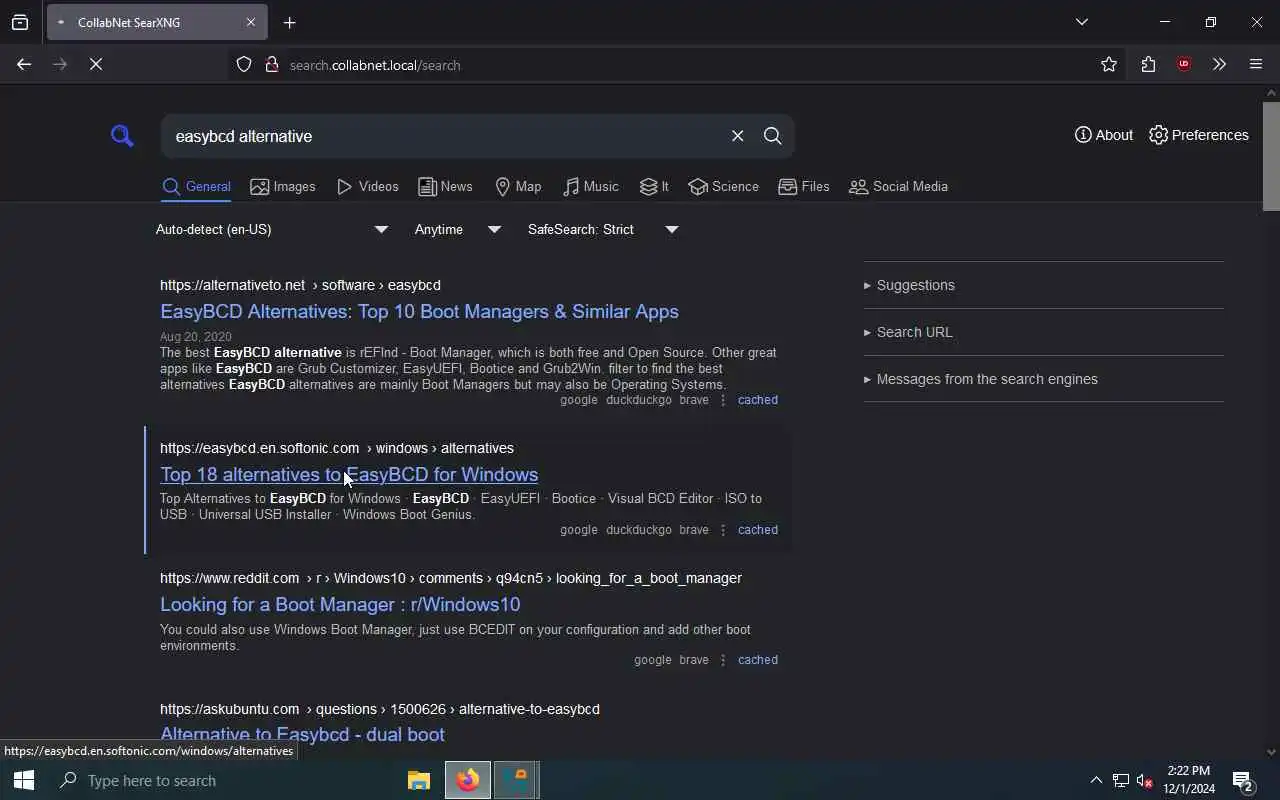Open site information lock icon

tap(271, 64)
